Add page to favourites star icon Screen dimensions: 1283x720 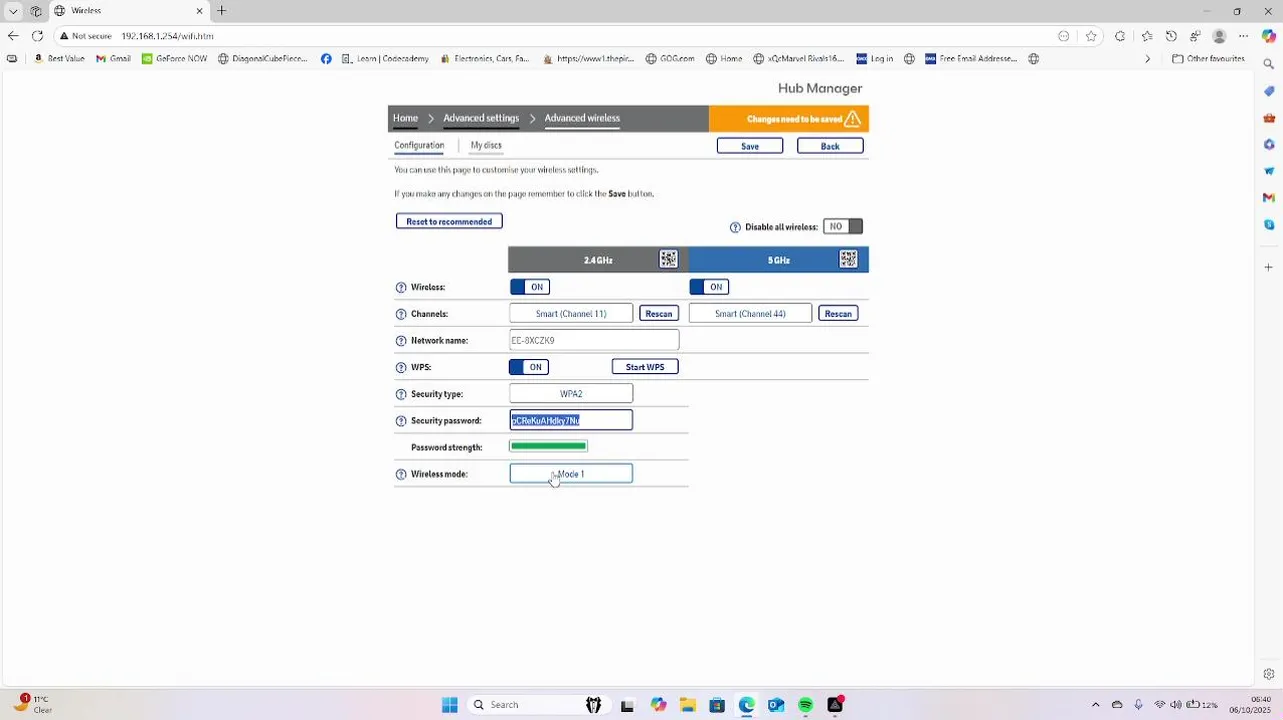pyautogui.click(x=1091, y=36)
